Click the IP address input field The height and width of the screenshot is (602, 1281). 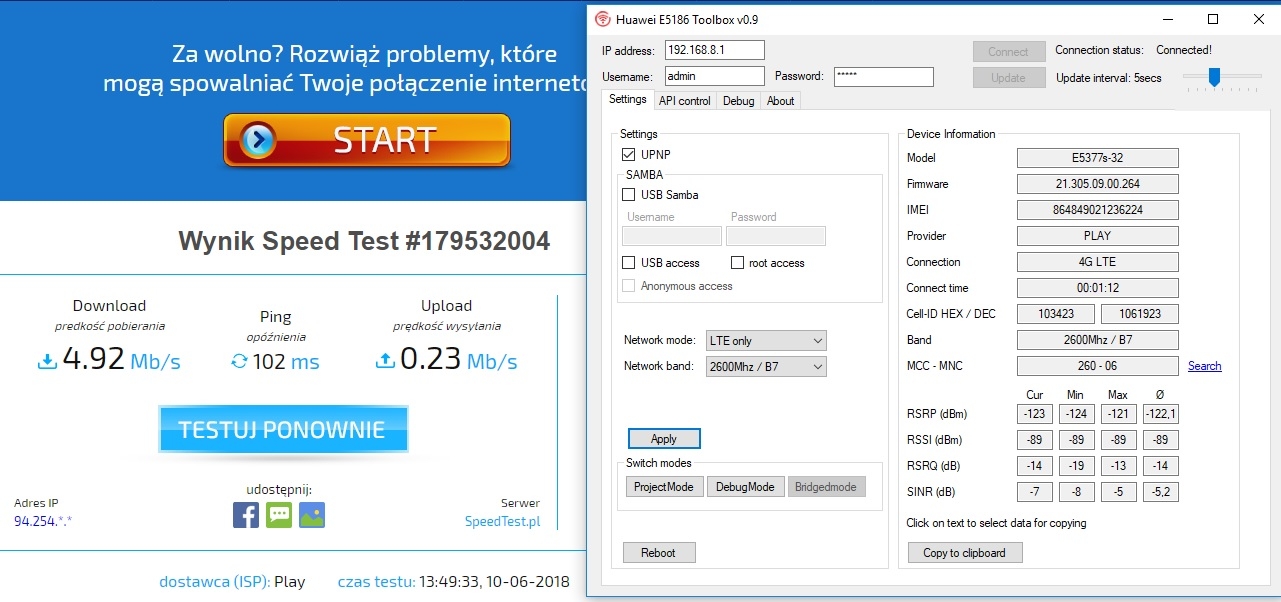click(714, 50)
